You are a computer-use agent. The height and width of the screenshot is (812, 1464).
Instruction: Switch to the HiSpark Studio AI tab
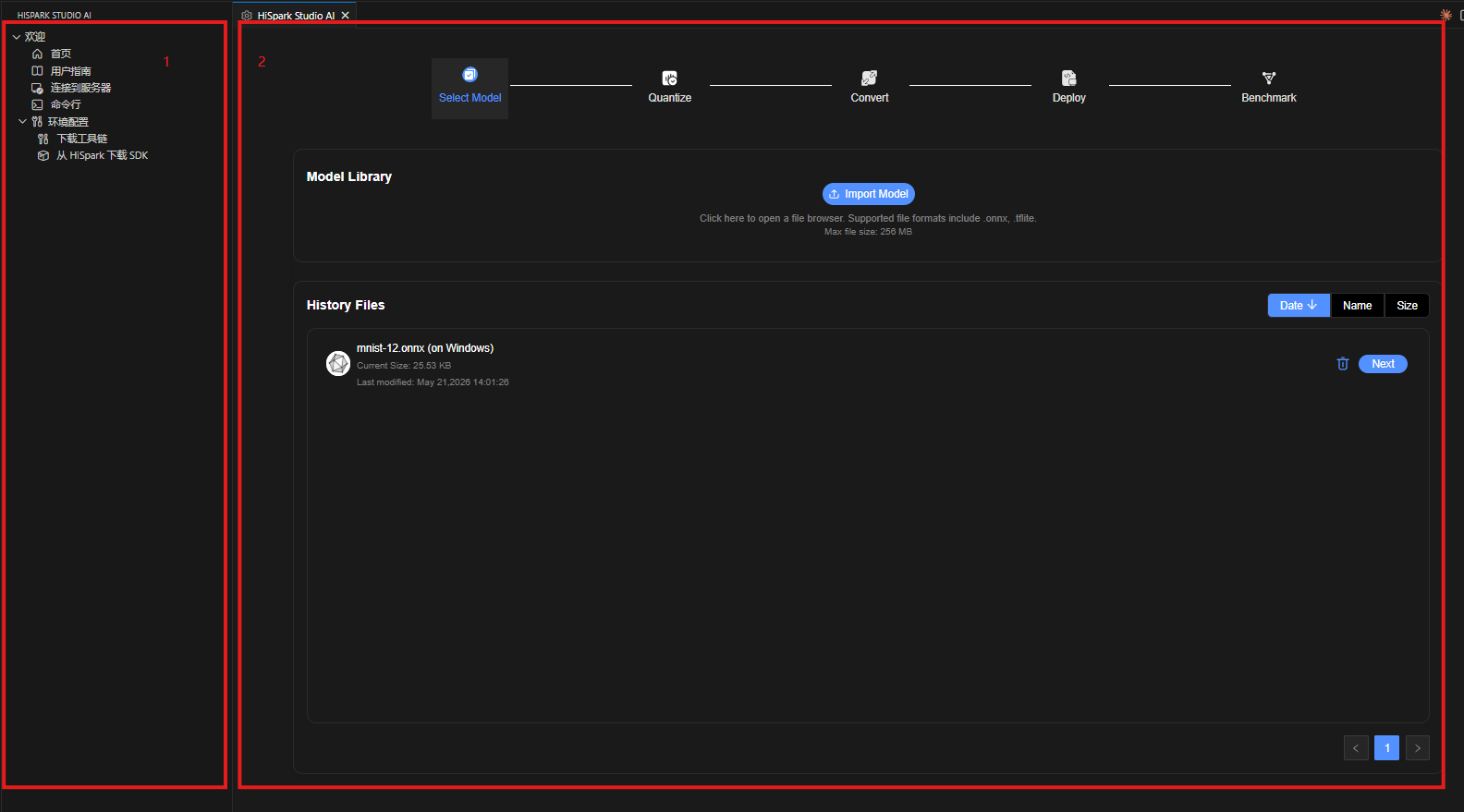[296, 16]
